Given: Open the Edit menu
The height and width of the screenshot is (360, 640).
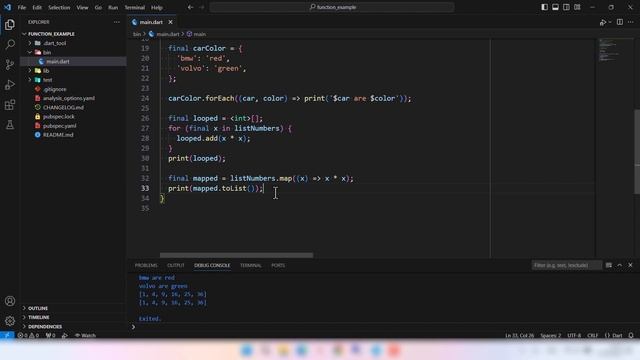Looking at the screenshot, I should (37, 7).
